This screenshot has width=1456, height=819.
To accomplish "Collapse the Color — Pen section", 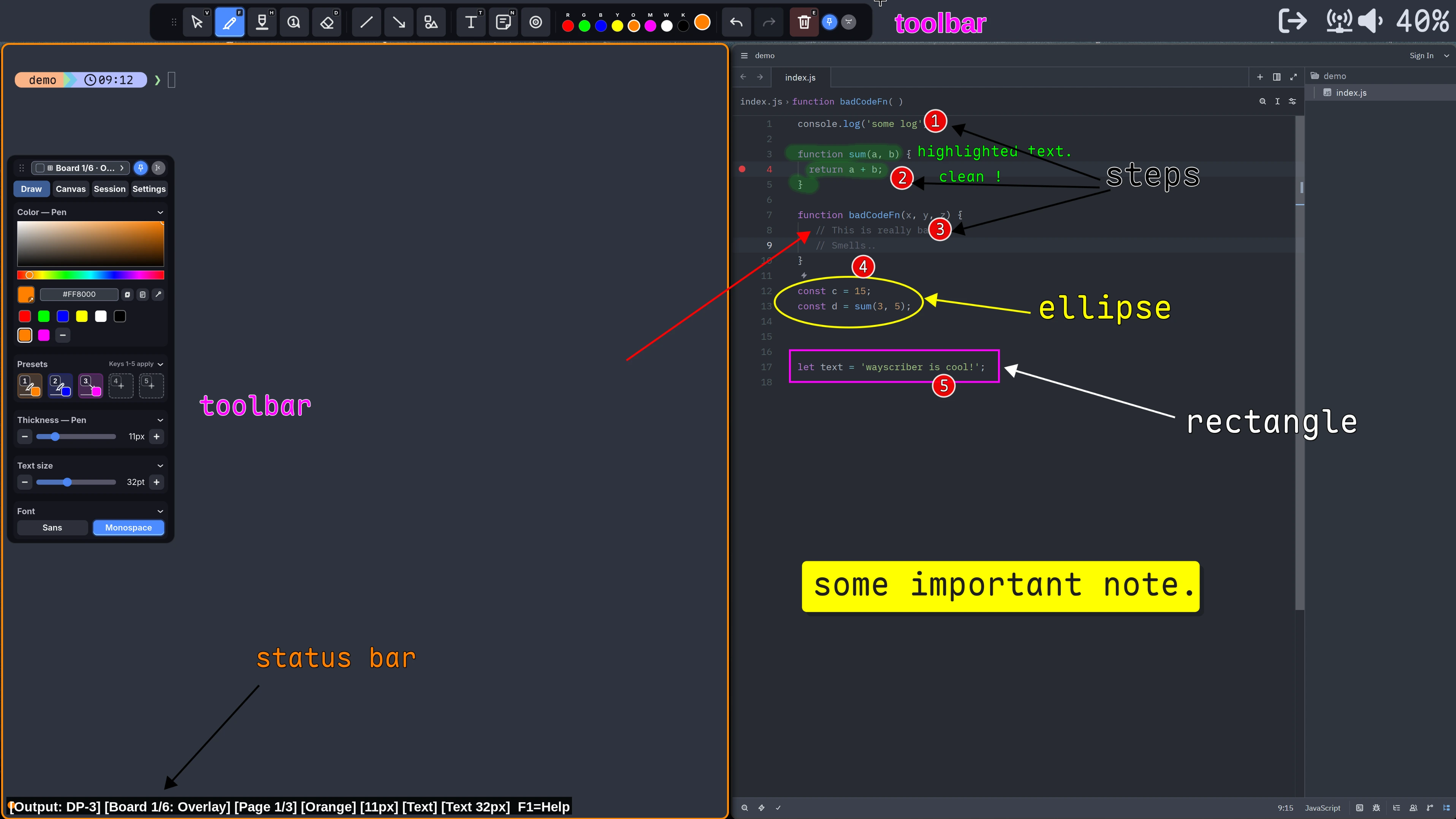I will click(160, 212).
